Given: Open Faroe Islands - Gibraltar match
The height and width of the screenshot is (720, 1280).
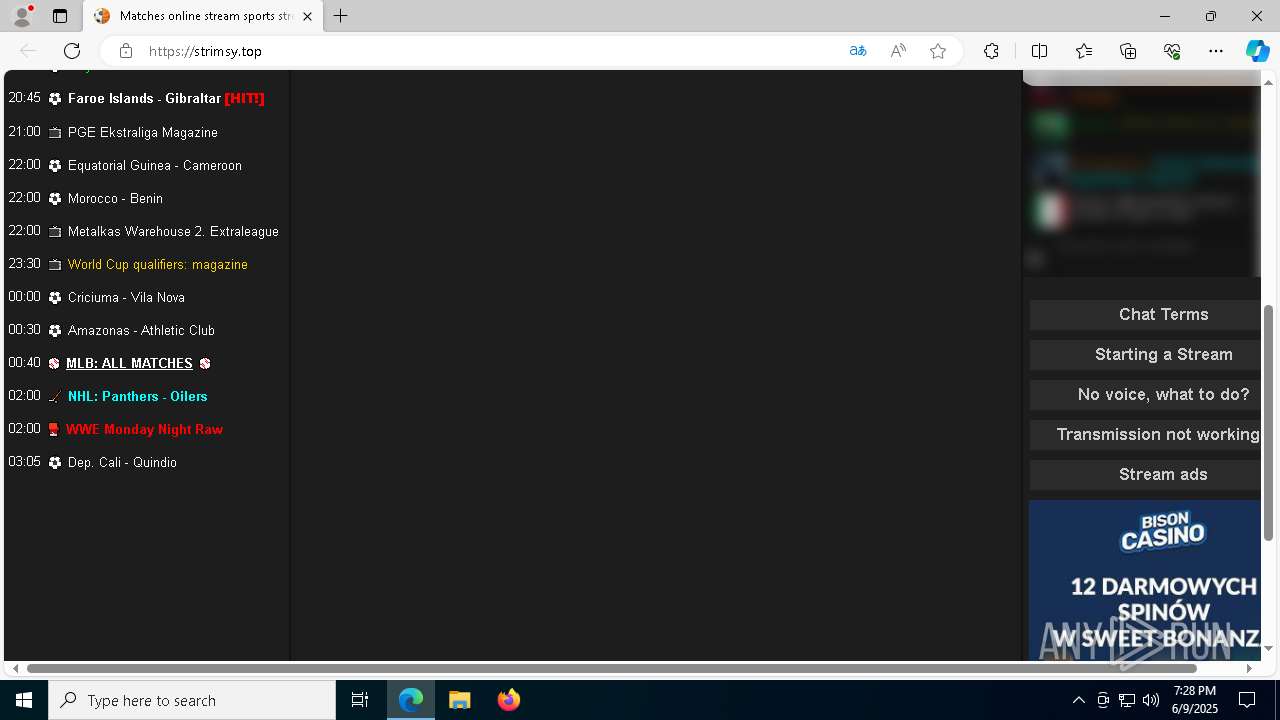Looking at the screenshot, I should click(x=166, y=98).
